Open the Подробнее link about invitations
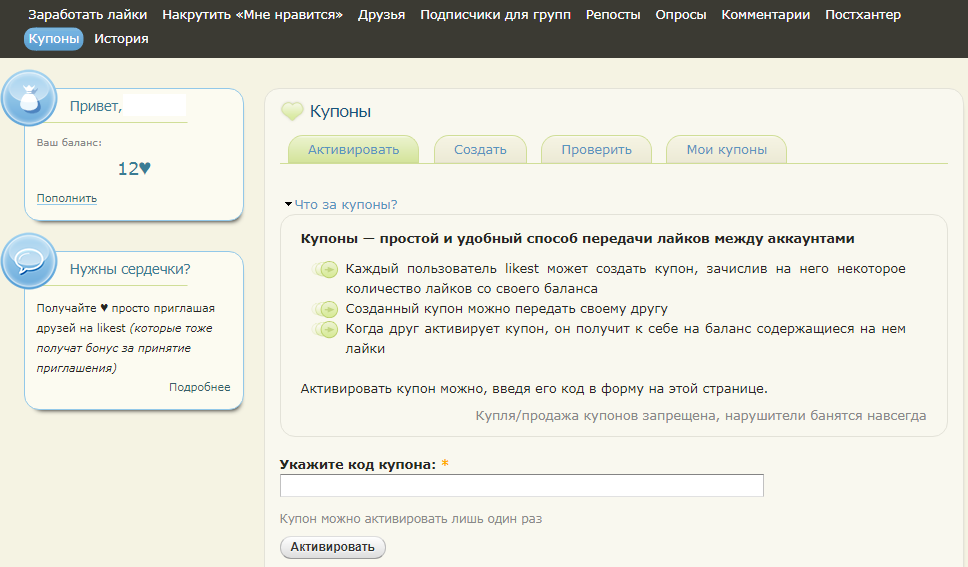 199,387
